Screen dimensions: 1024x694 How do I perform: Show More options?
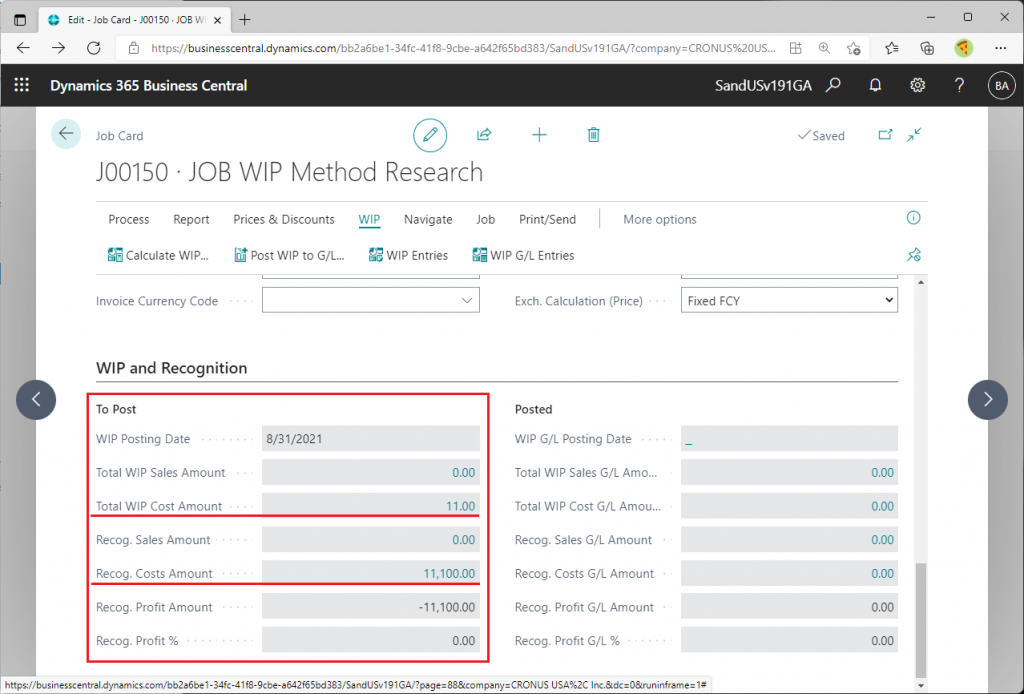click(x=660, y=219)
